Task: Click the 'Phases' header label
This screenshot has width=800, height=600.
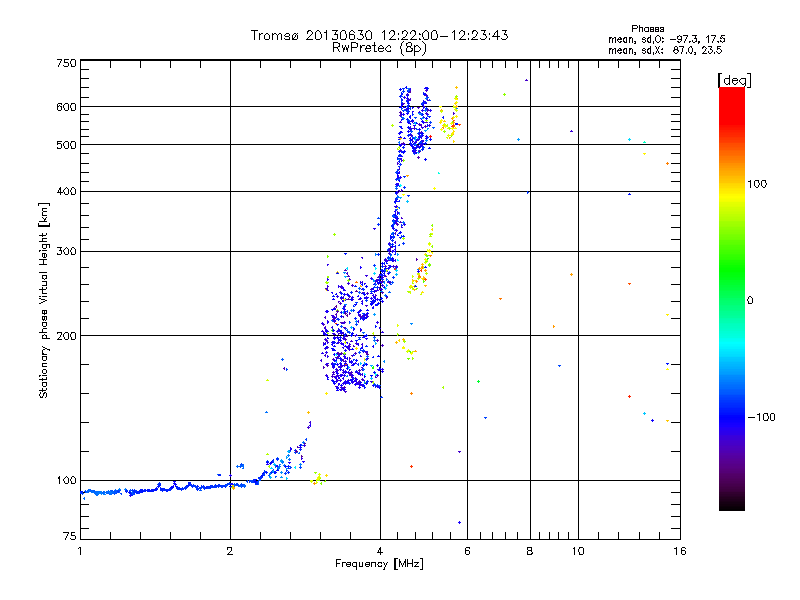Action: 647,29
